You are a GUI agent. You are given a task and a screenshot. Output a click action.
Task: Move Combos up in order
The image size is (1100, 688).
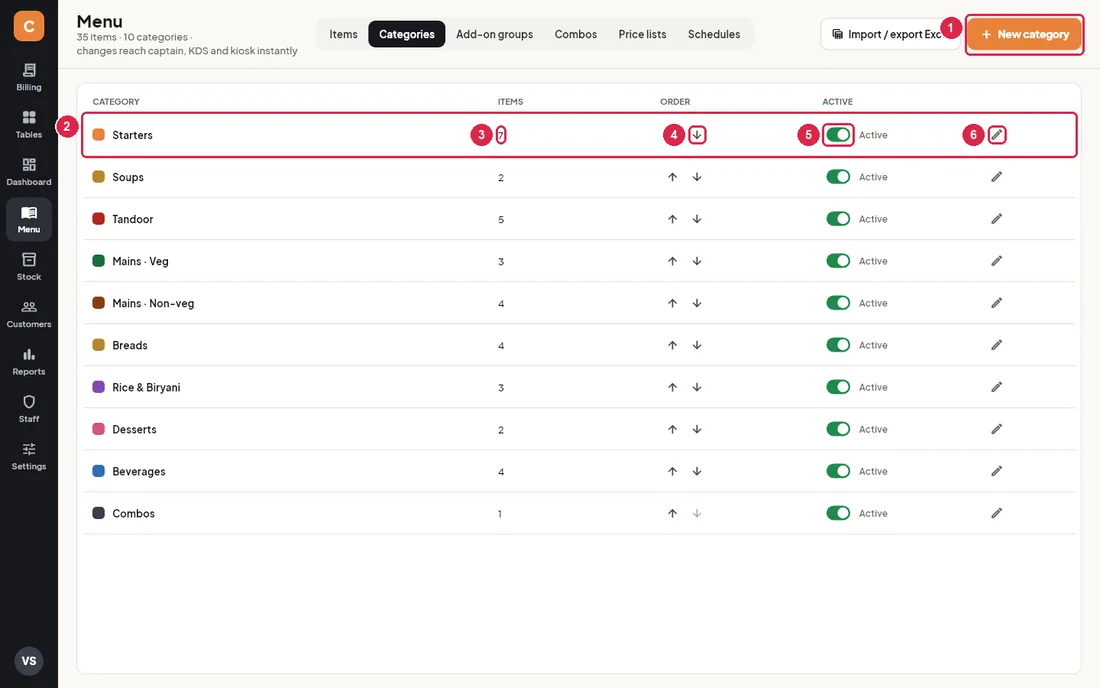click(672, 513)
